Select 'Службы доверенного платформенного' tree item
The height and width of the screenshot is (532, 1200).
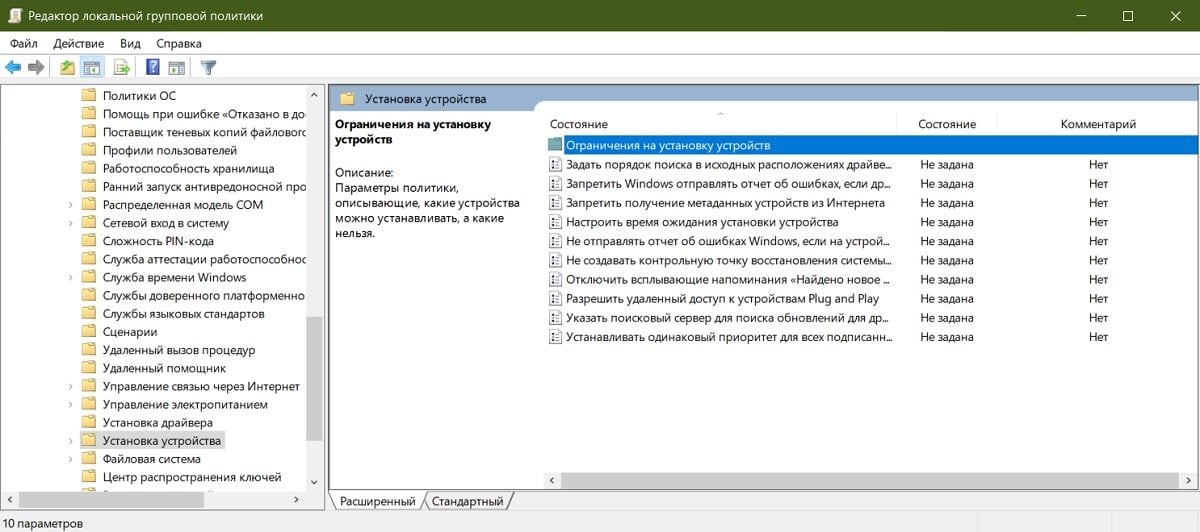(204, 296)
